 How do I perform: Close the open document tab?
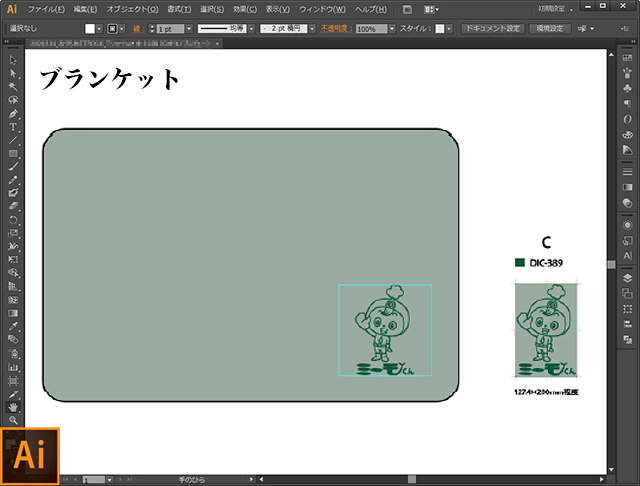point(218,43)
